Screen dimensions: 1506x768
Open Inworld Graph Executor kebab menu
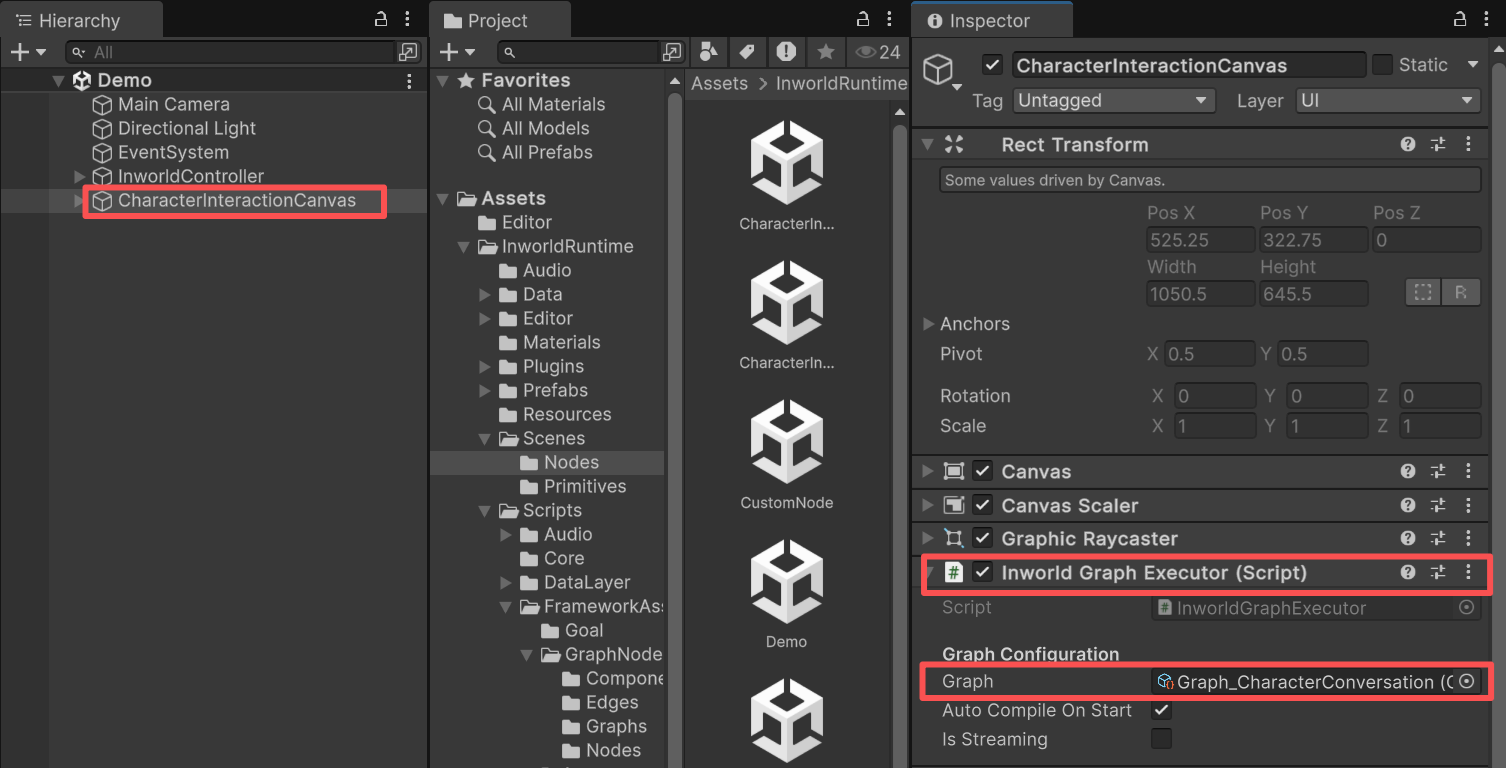point(1468,573)
